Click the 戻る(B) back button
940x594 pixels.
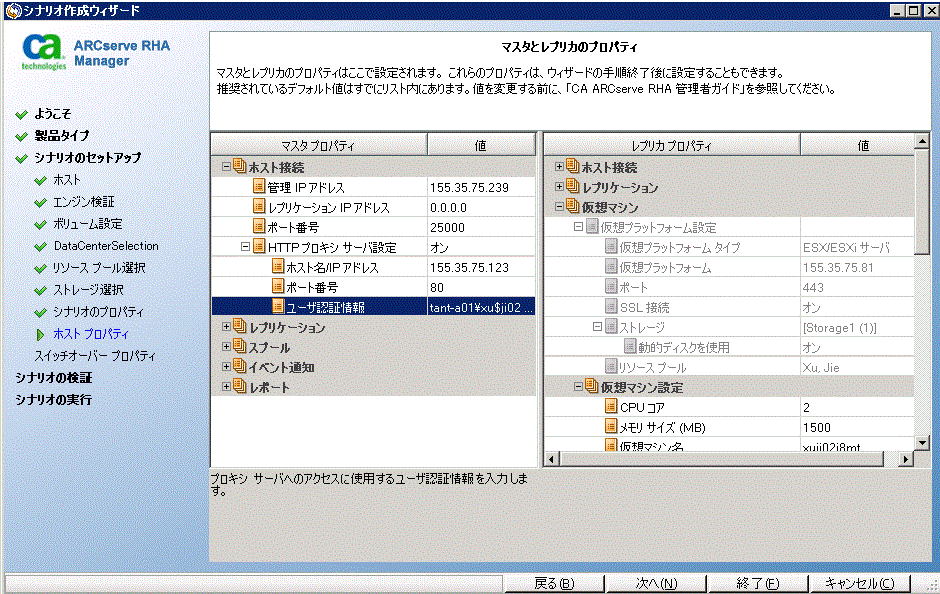(554, 583)
